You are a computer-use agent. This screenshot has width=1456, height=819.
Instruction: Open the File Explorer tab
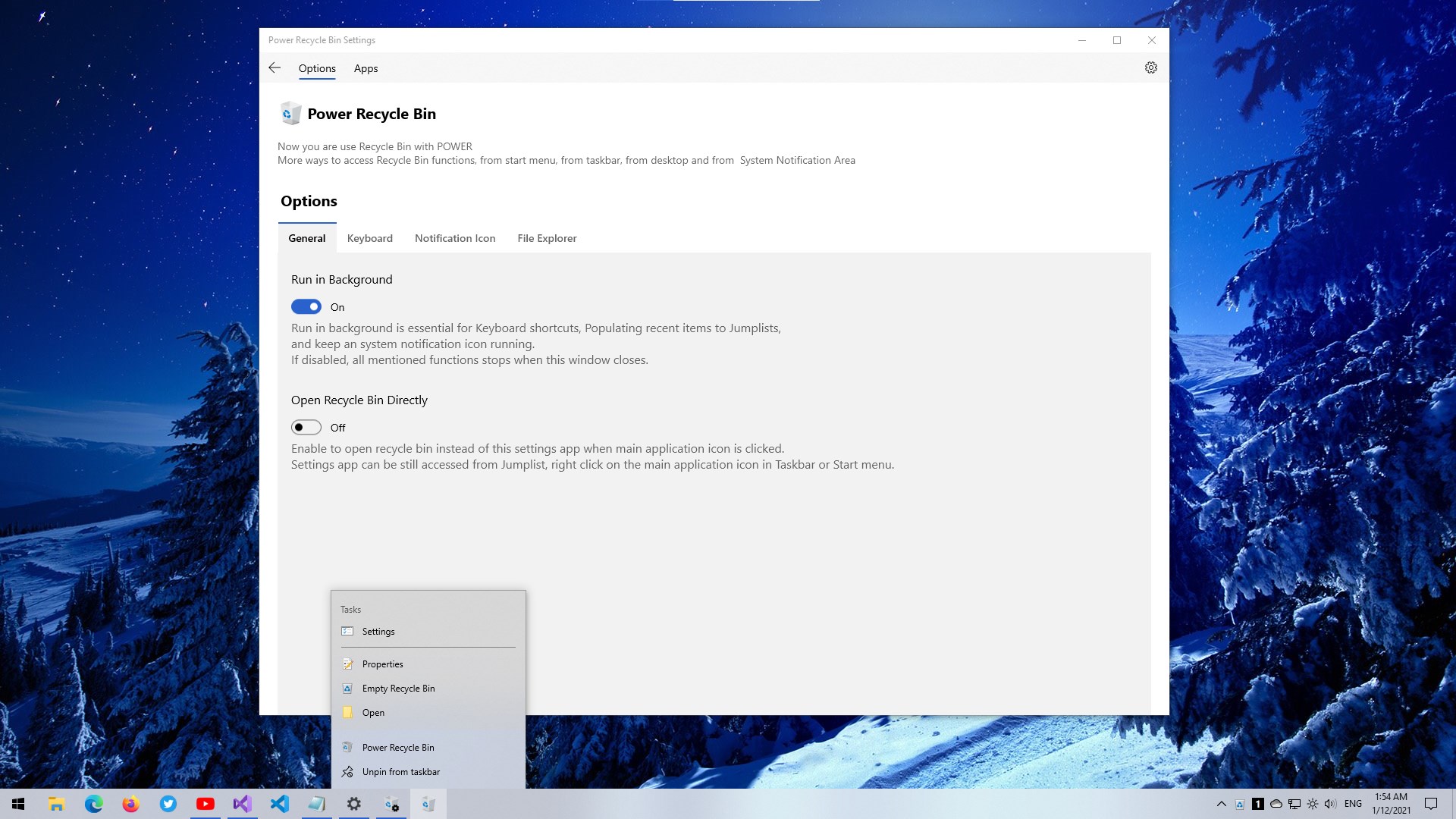pos(547,238)
